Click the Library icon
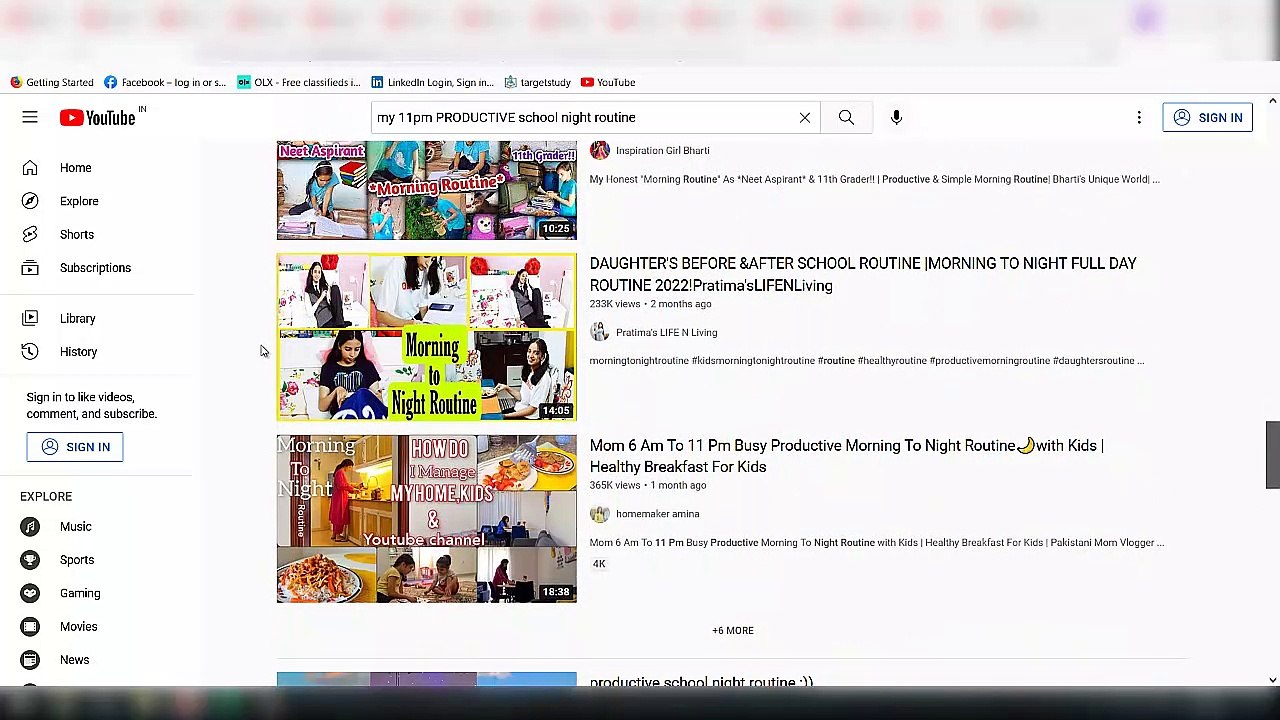1280x720 pixels. (30, 318)
